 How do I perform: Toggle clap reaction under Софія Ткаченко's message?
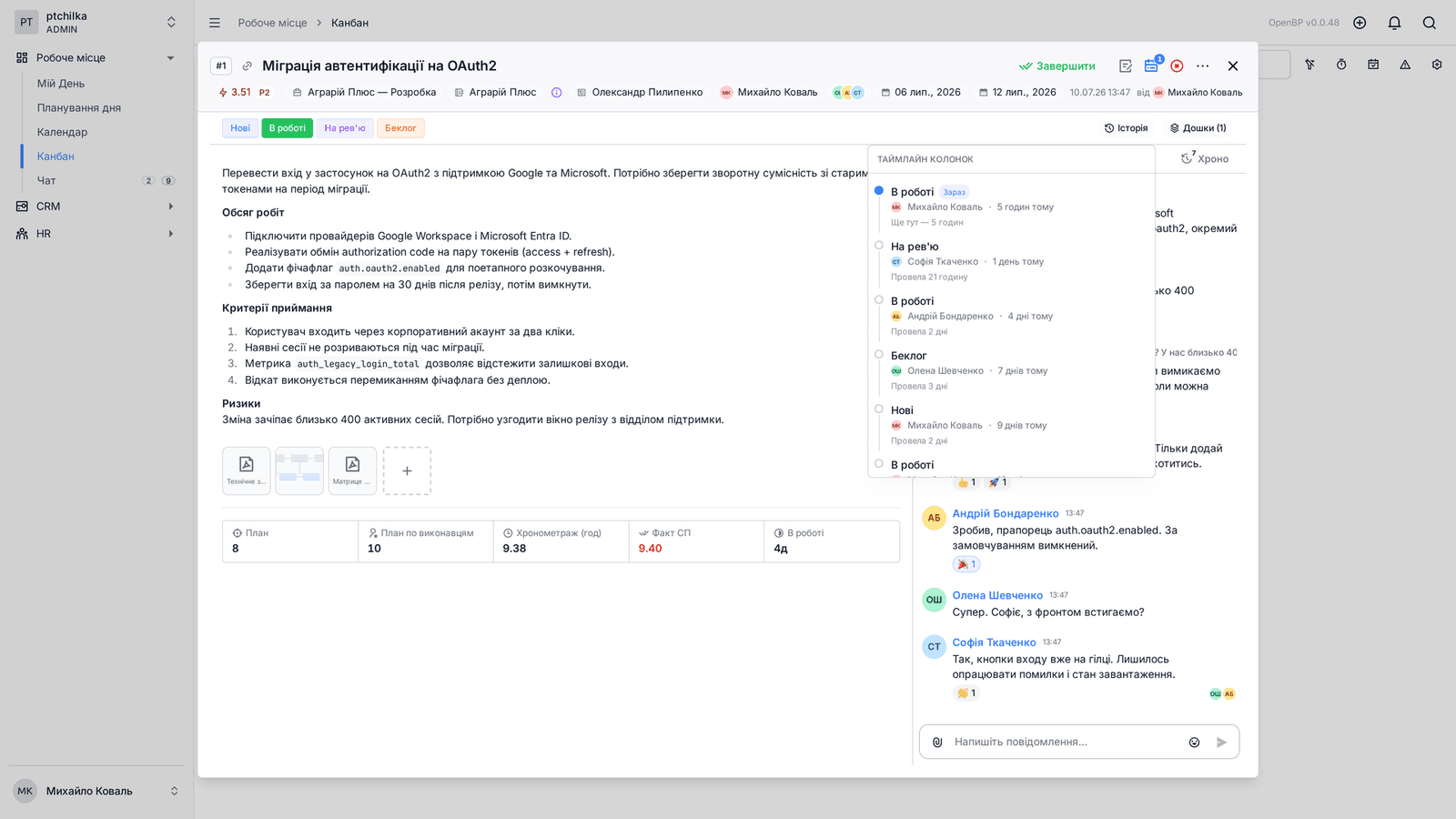pos(966,693)
